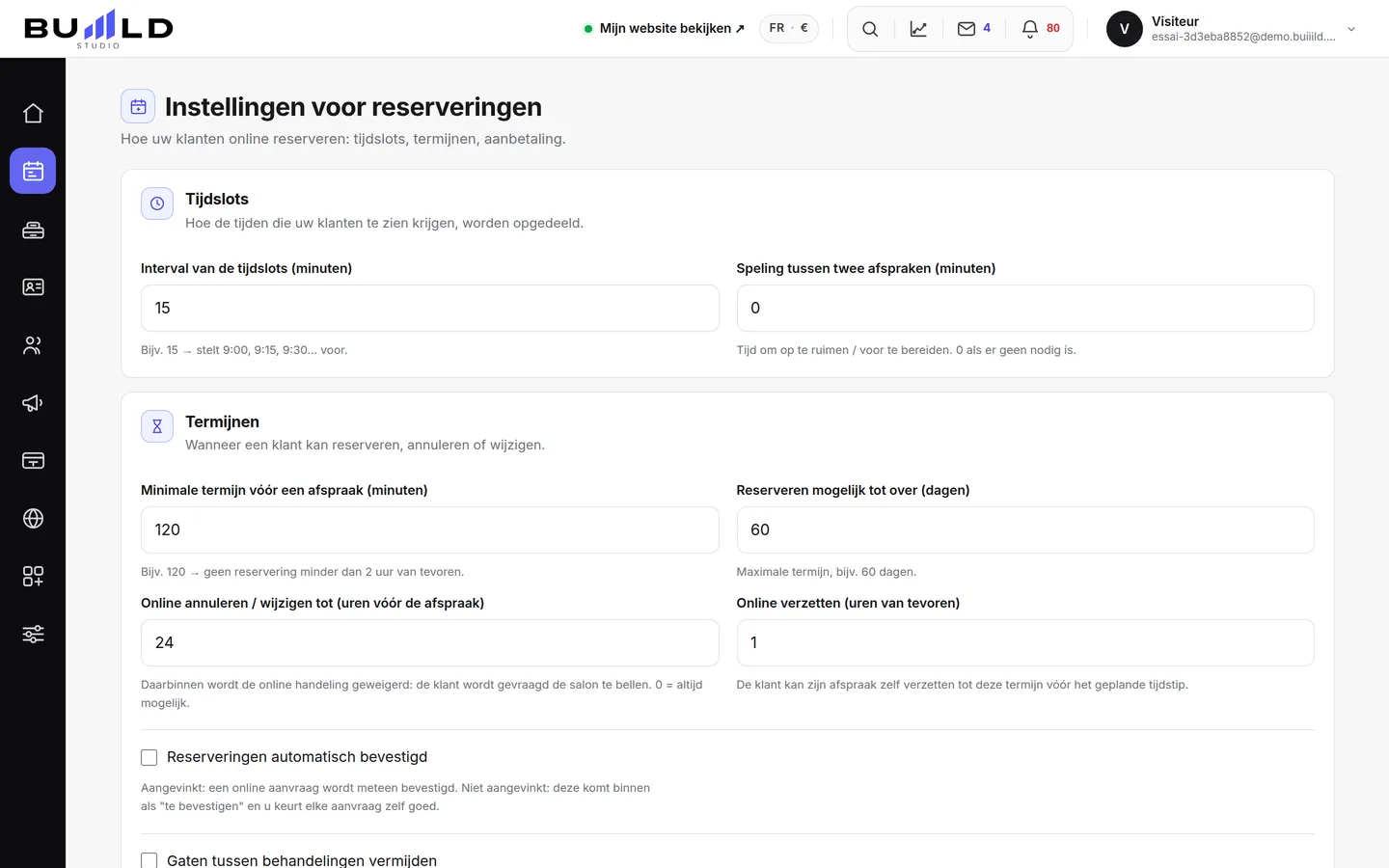Open the credit card payments sidebar icon
The height and width of the screenshot is (868, 1389).
tap(33, 460)
